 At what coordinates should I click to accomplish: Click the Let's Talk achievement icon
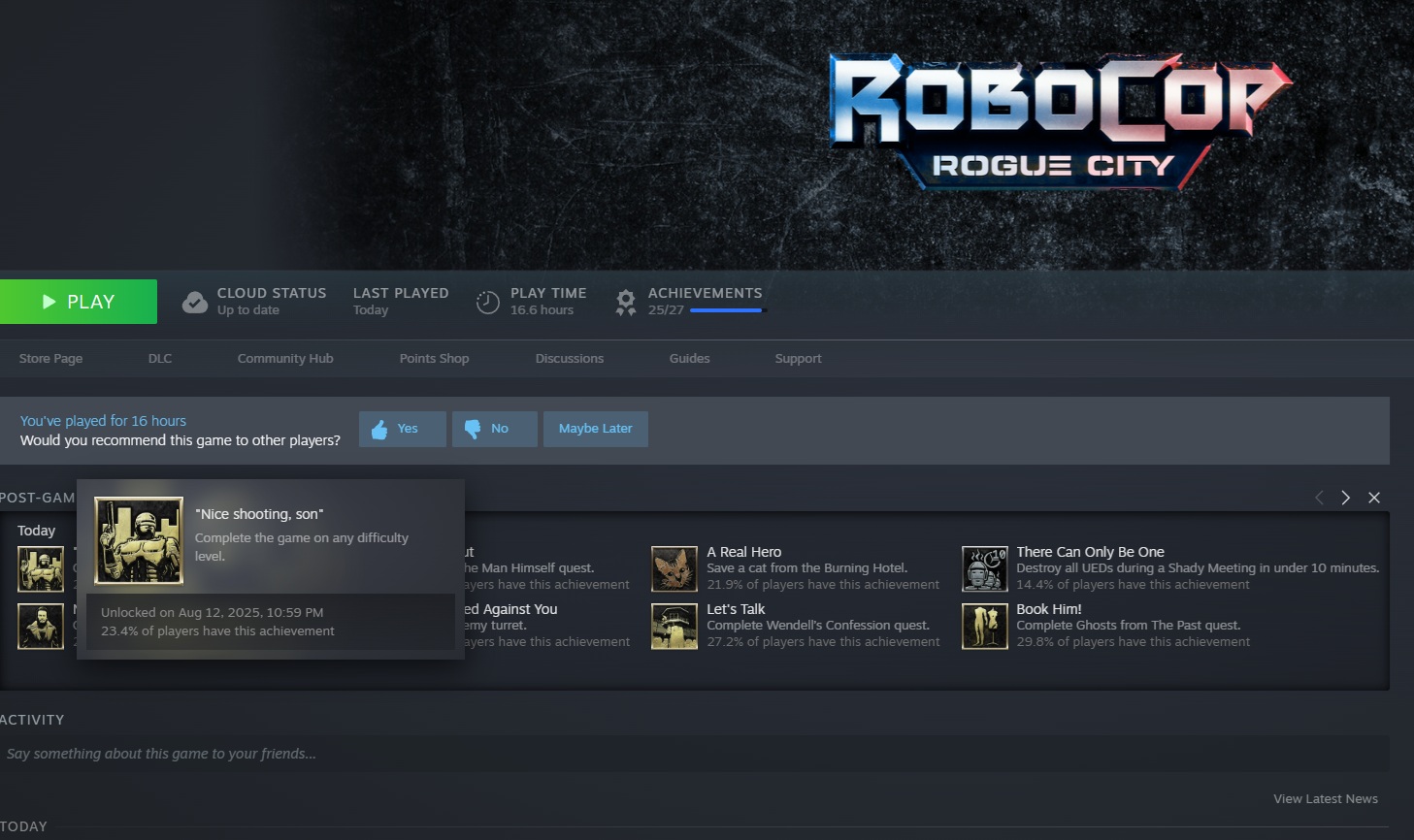(x=674, y=626)
